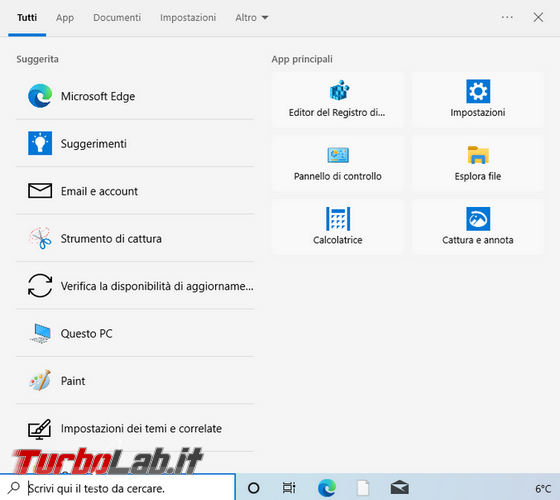Open the Pannello di controllo tile
The image size is (560, 500).
tap(338, 163)
